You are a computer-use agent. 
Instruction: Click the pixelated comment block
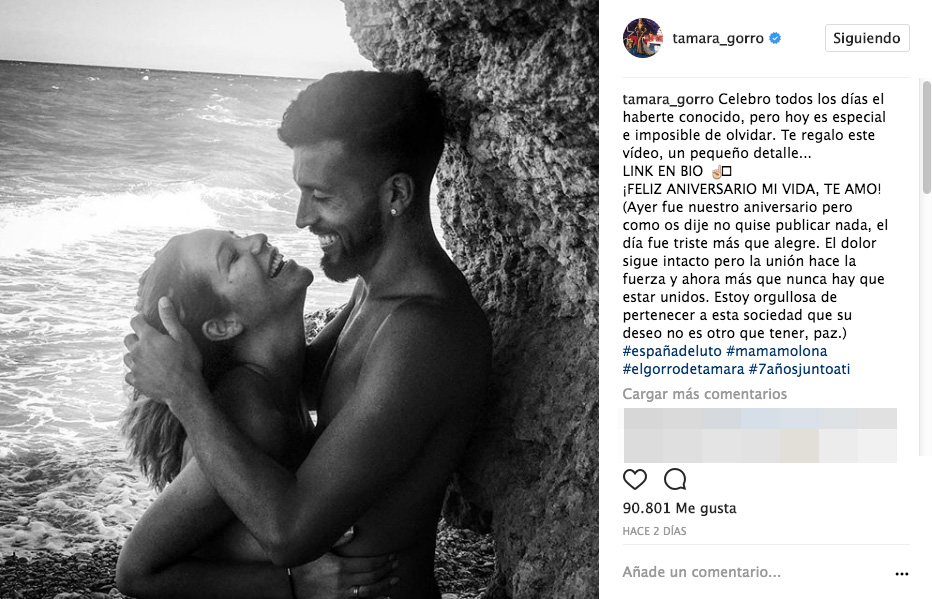click(760, 435)
